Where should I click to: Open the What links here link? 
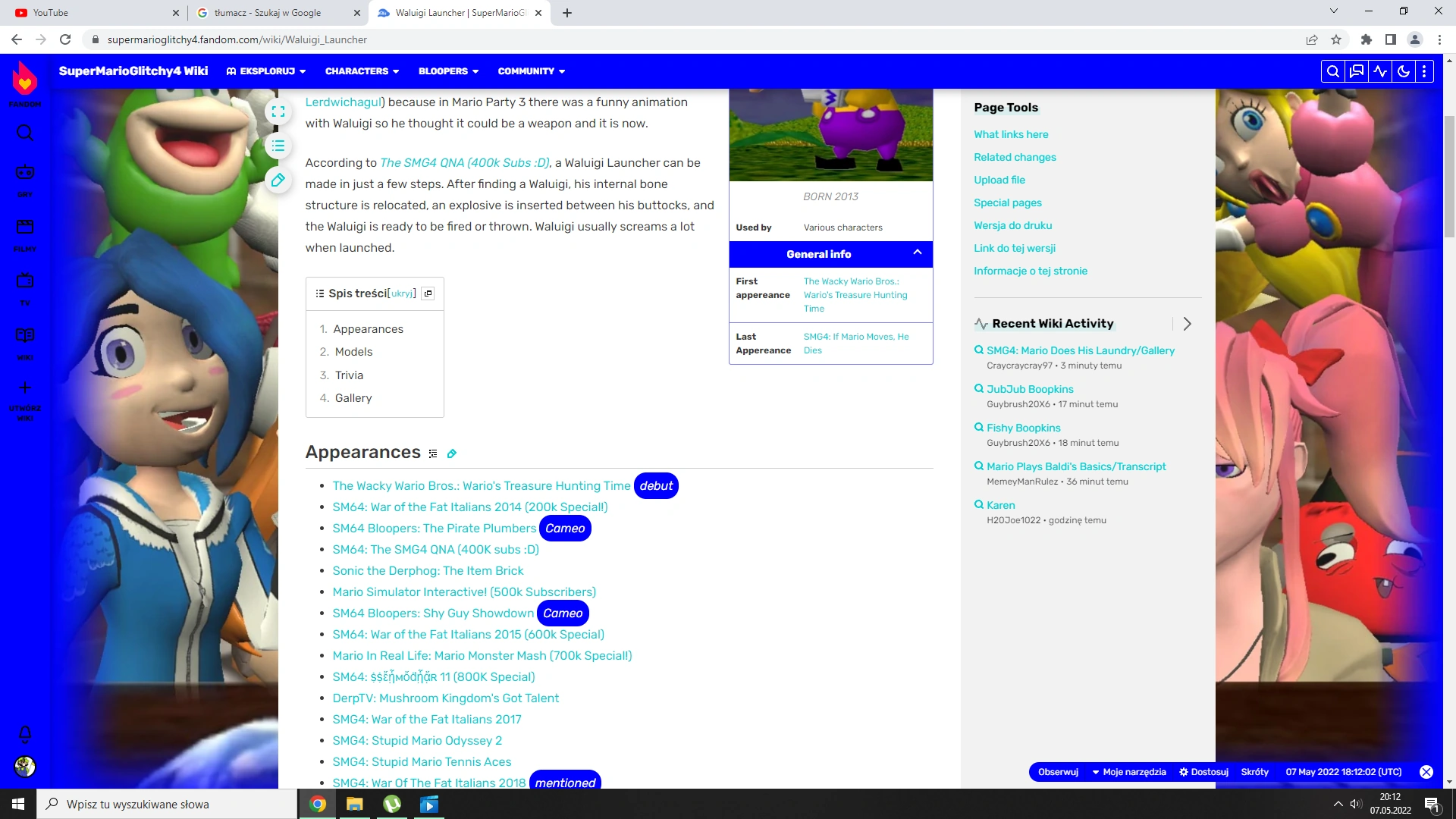click(x=1011, y=134)
